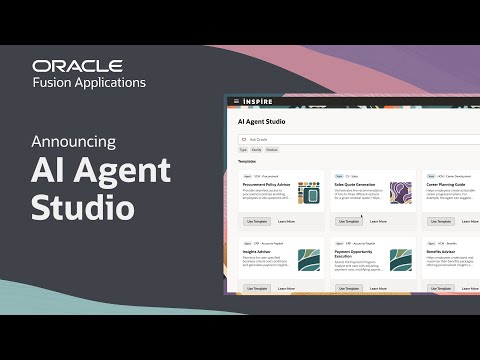This screenshot has width=480, height=360.
Task: Select the Career Planning Guide card title
Action: click(446, 184)
